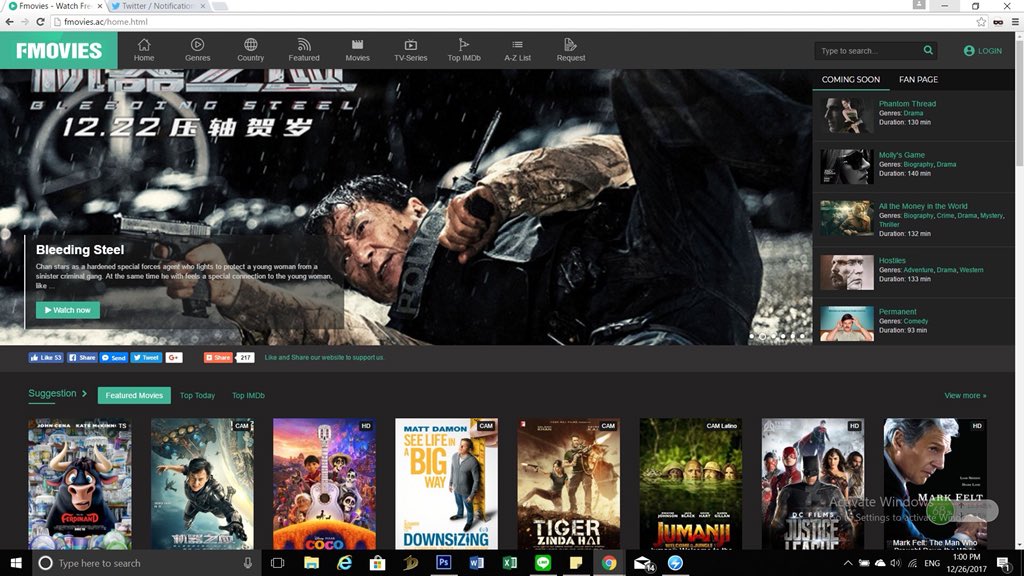Open the Molly's Game link
Screen dimensions: 1024x576
click(x=901, y=155)
